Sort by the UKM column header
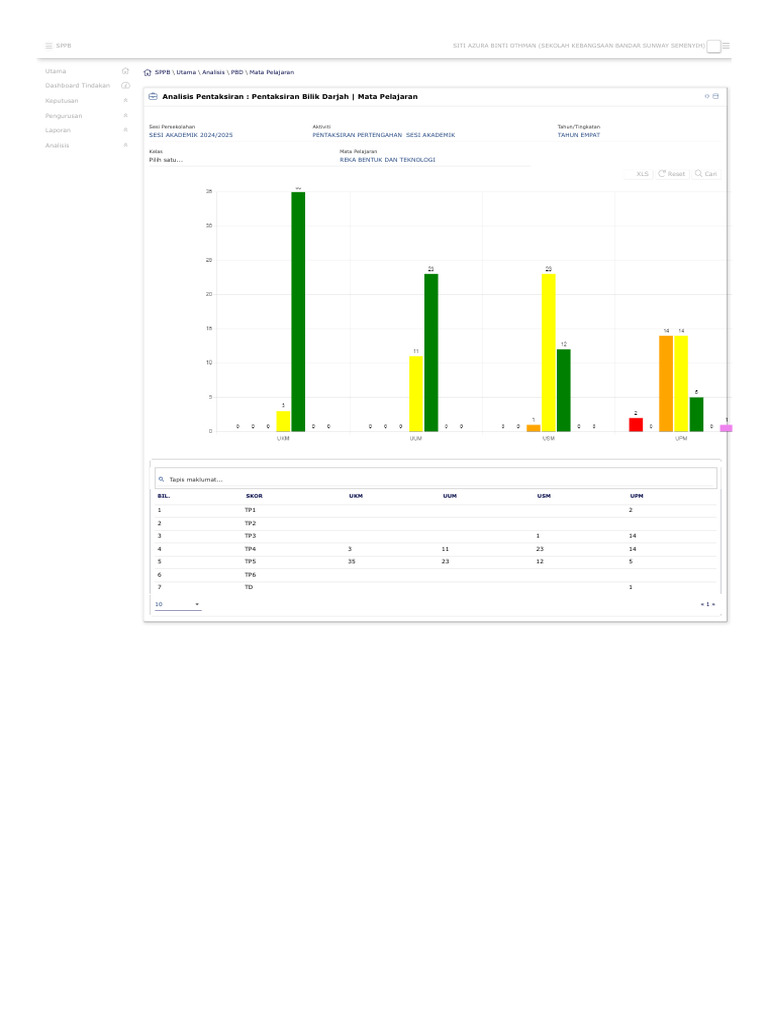Screen dimensions: 768x1024 [x=355, y=496]
